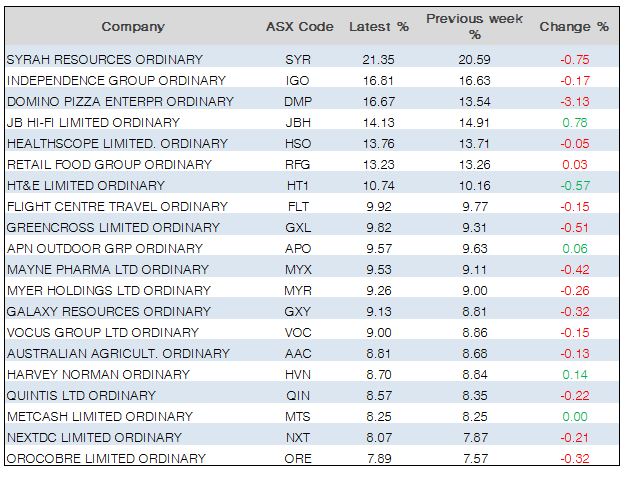Select OROCOBRE LIMITED ORDINARY row
632x477 pixels.
pos(106,458)
